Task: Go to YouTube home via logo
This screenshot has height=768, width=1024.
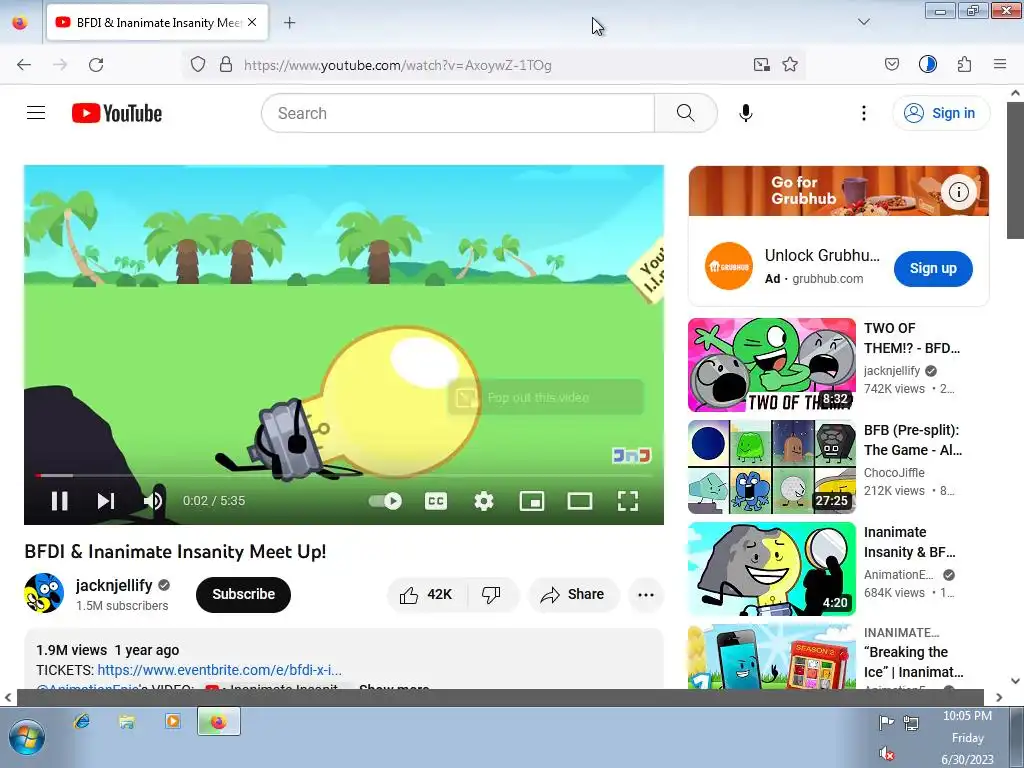Action: pyautogui.click(x=117, y=113)
